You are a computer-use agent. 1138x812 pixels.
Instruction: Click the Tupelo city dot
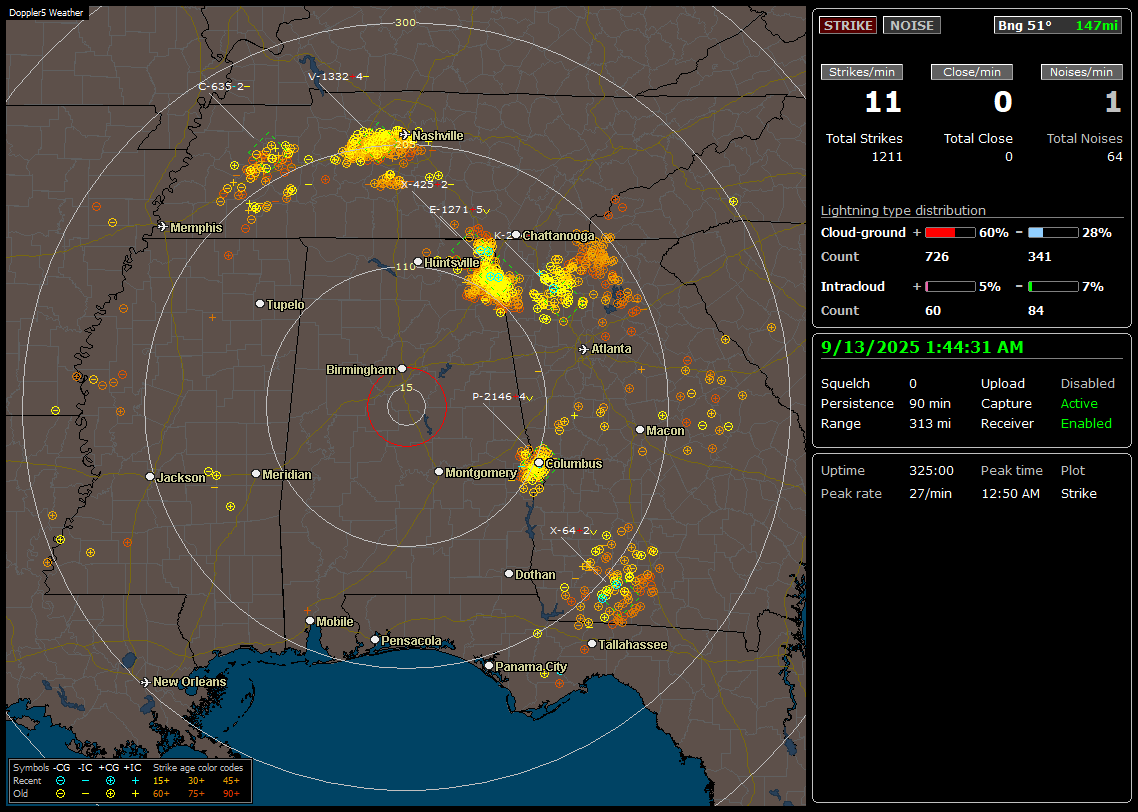point(260,303)
